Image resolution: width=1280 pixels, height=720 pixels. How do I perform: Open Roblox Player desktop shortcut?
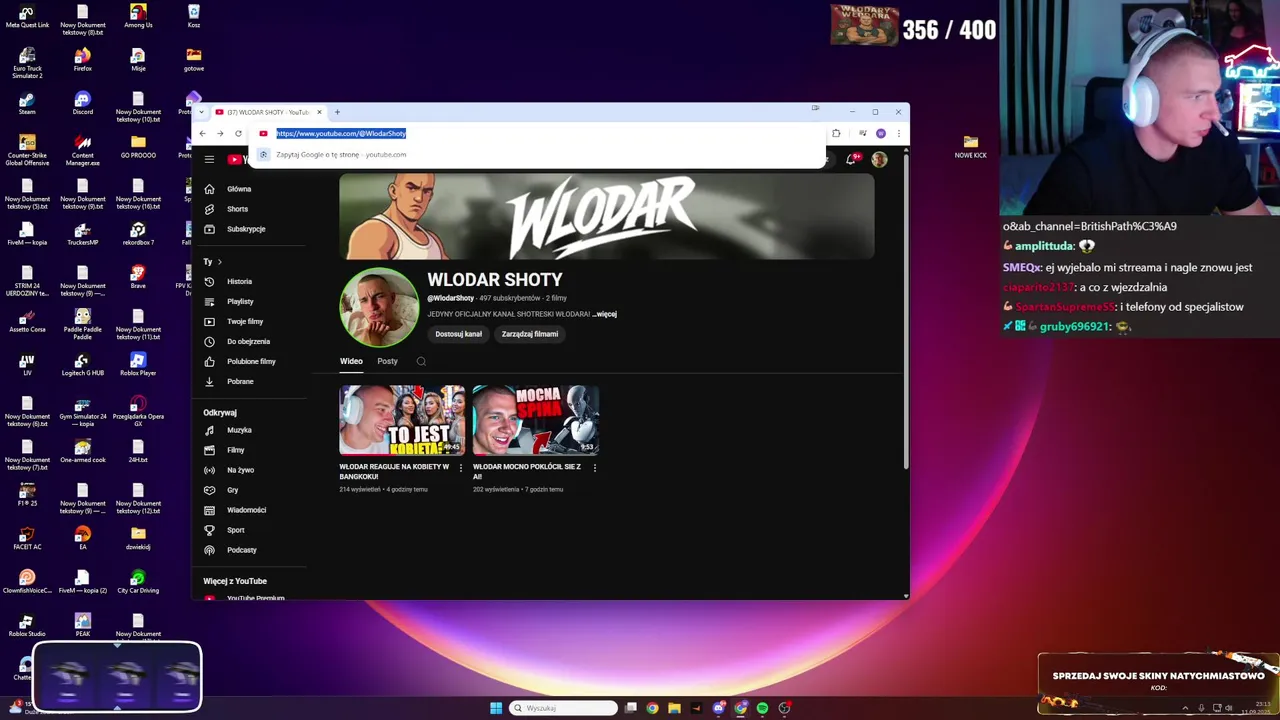pos(138,364)
